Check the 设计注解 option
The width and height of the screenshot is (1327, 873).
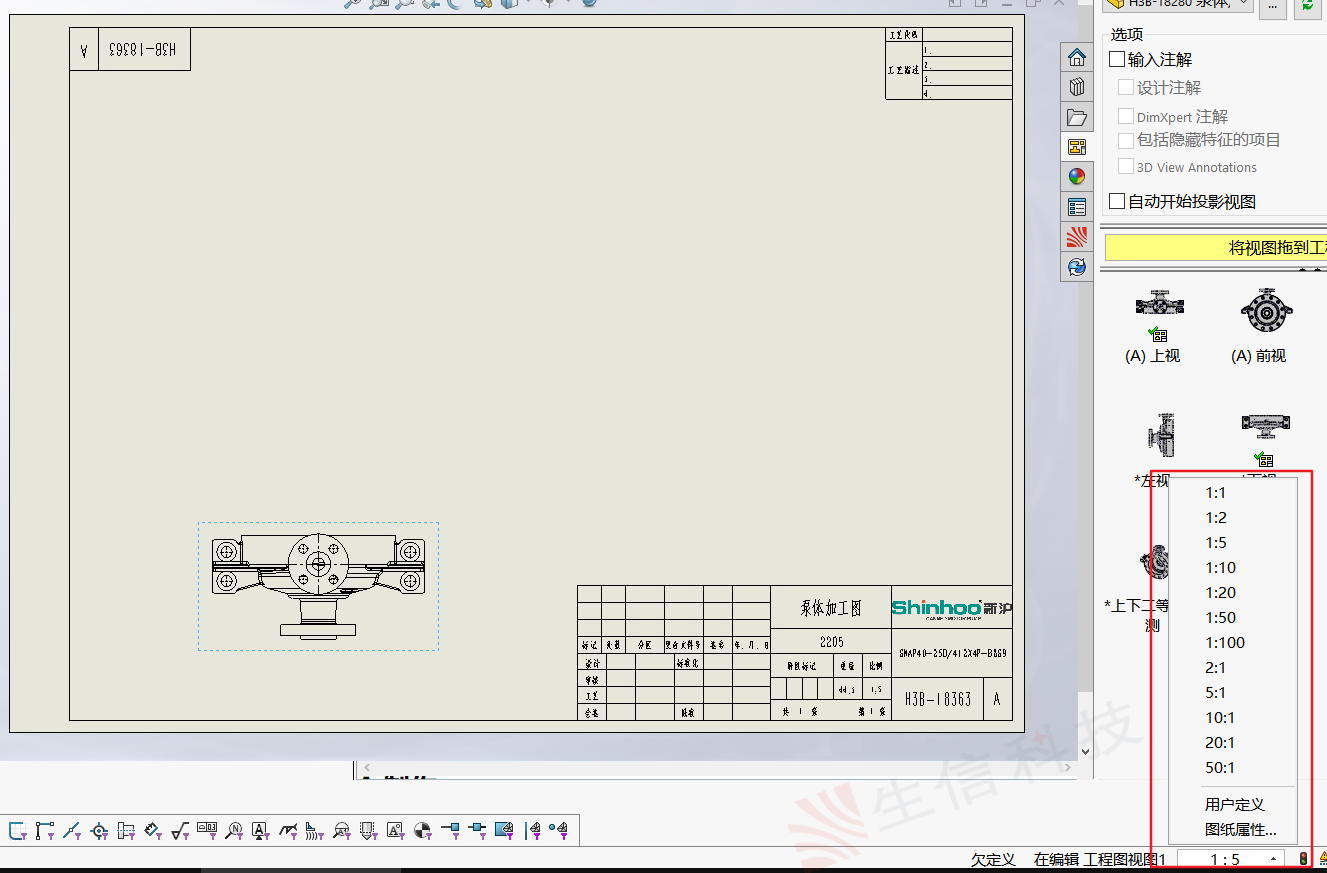click(x=1126, y=88)
